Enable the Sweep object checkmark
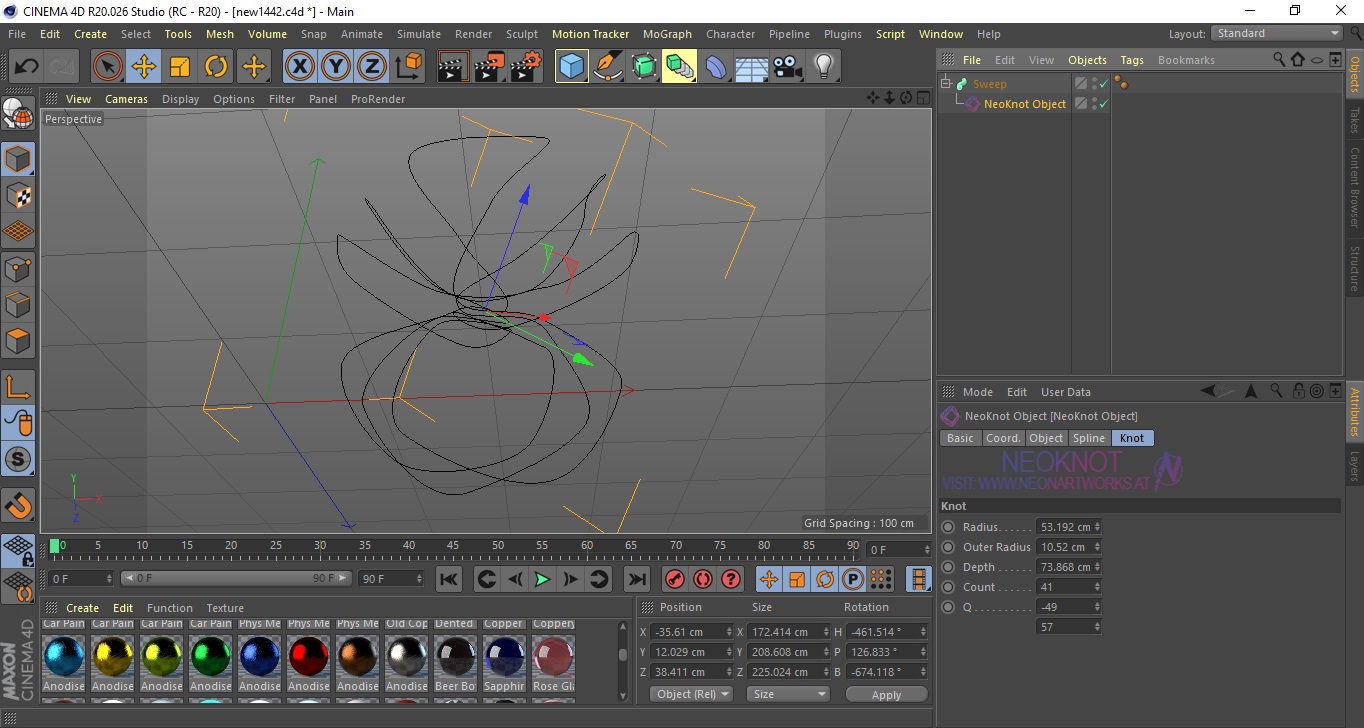 click(1104, 84)
